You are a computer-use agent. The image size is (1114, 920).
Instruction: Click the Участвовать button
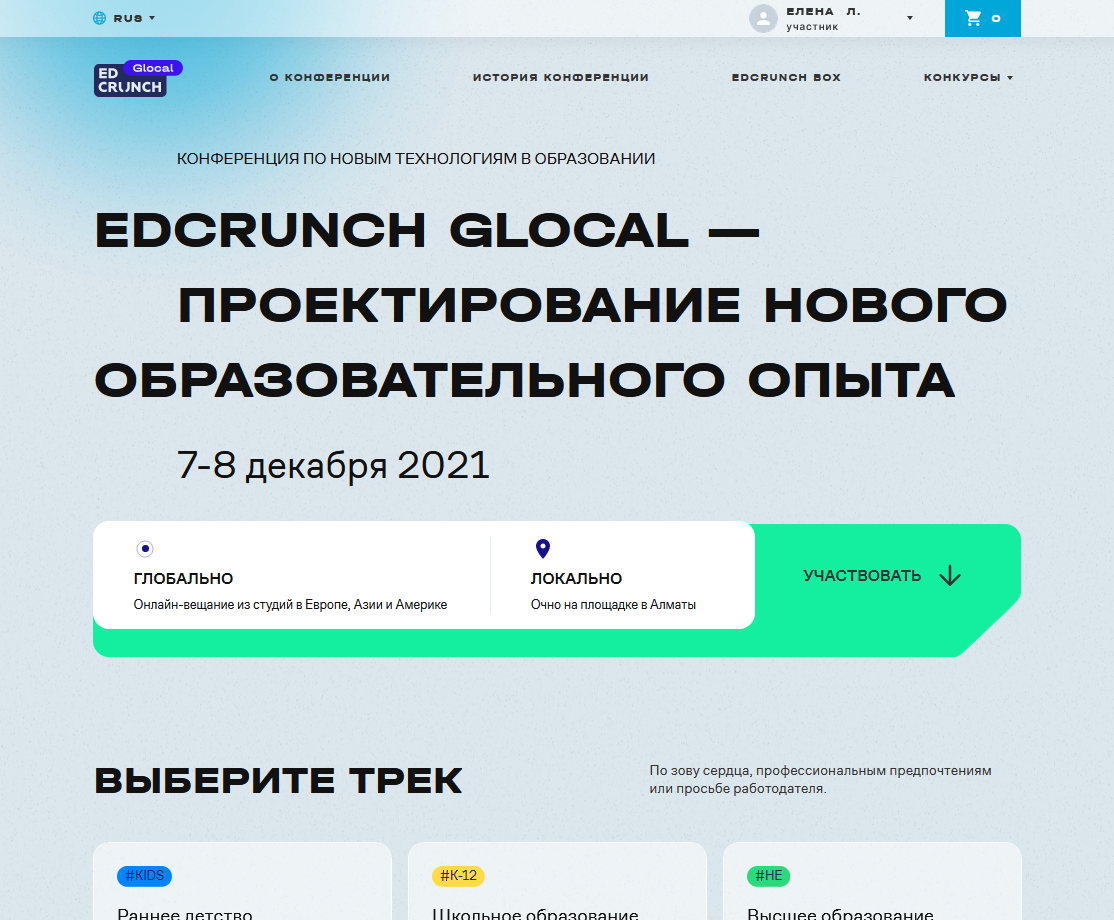pos(862,576)
